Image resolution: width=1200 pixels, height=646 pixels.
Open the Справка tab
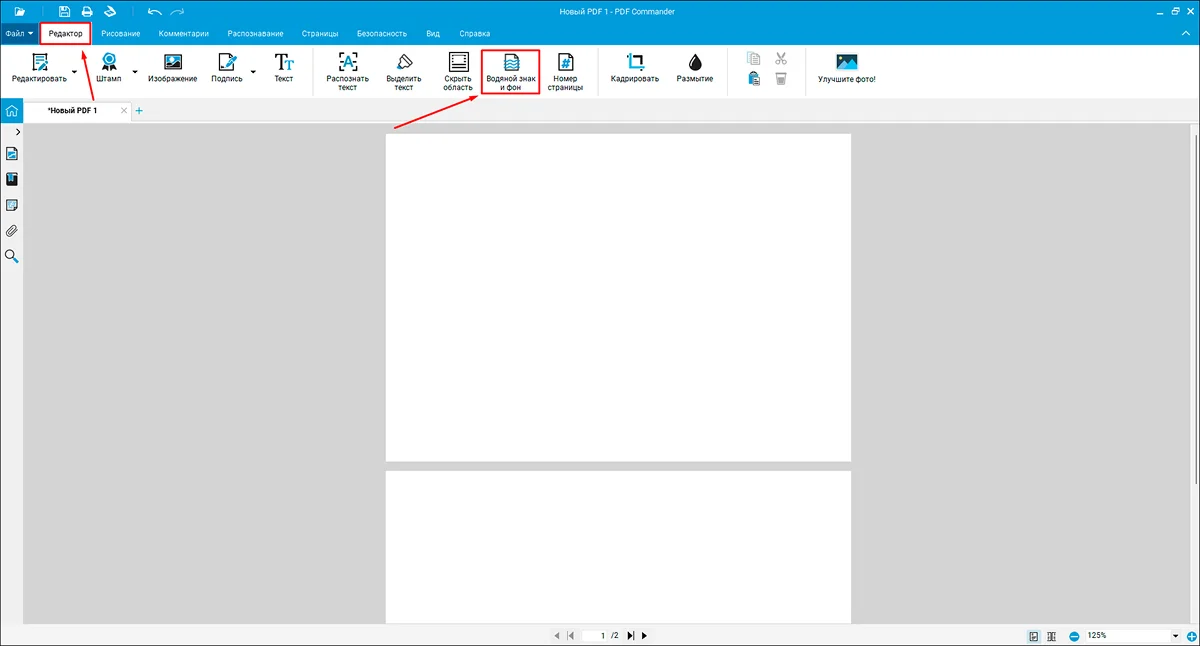[474, 33]
